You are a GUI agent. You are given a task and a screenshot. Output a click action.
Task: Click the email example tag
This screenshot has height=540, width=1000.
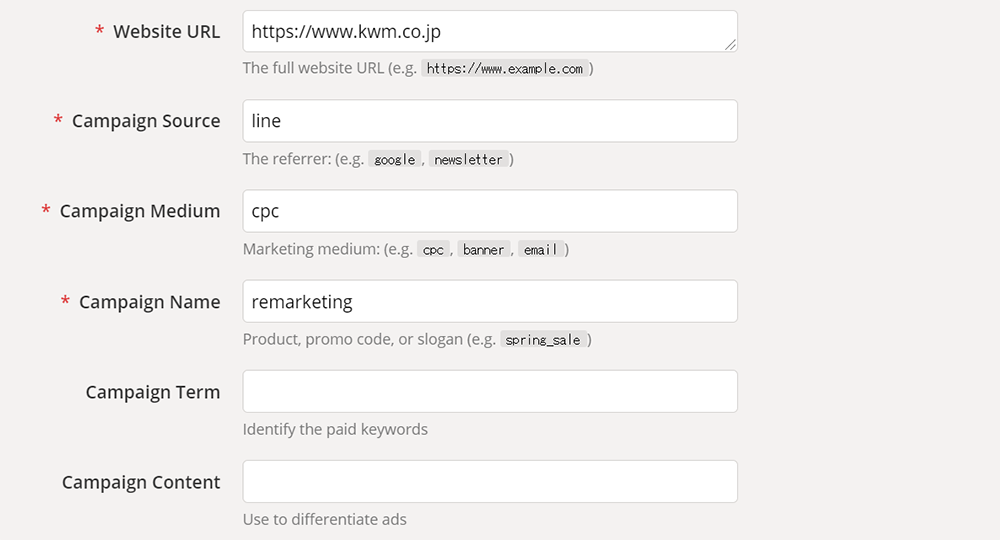pos(540,249)
